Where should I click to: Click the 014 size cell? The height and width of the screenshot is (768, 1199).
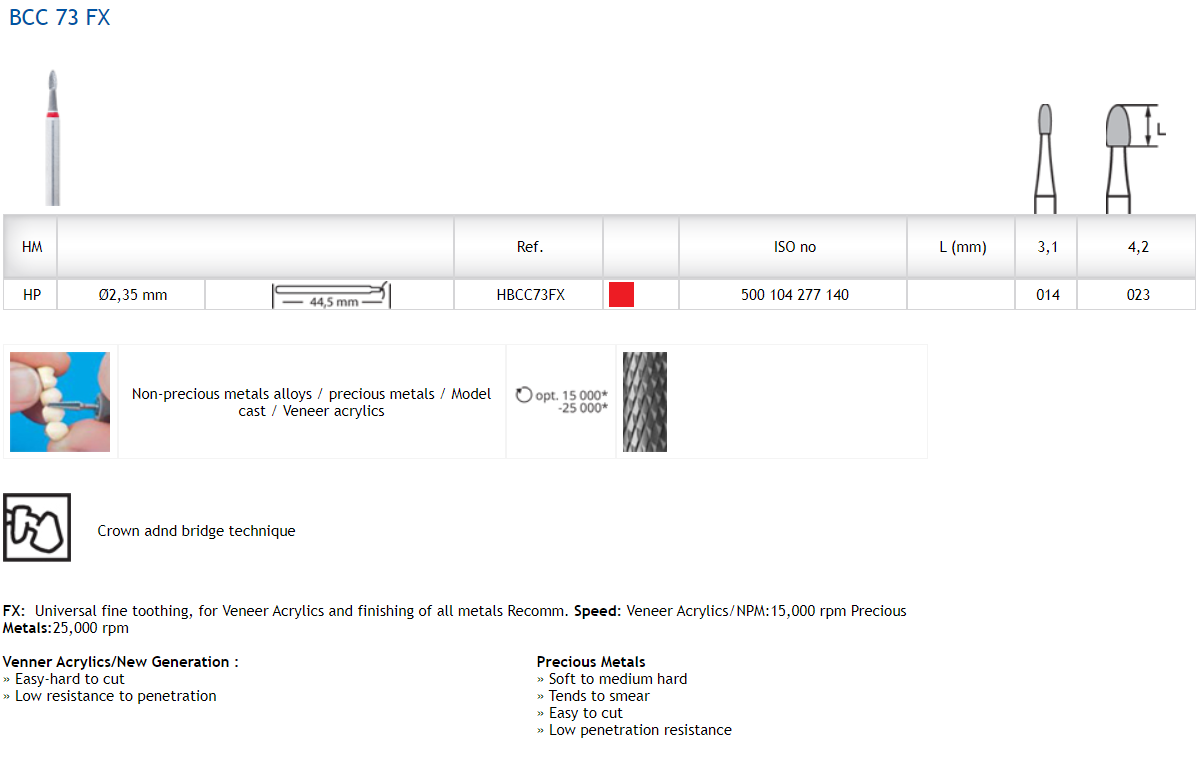point(1047,295)
